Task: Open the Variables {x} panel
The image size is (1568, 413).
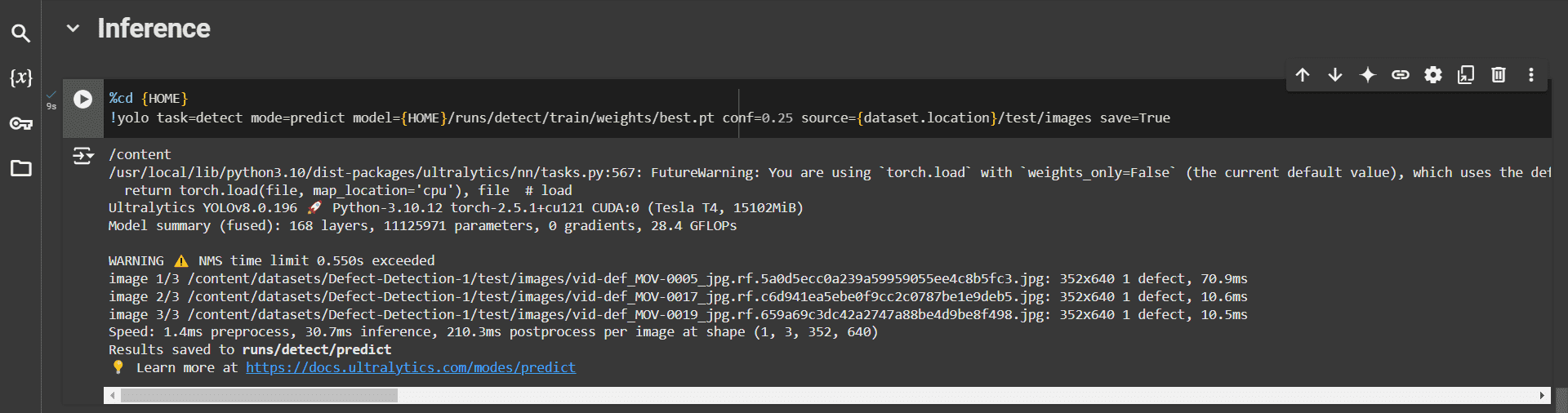Action: click(20, 78)
